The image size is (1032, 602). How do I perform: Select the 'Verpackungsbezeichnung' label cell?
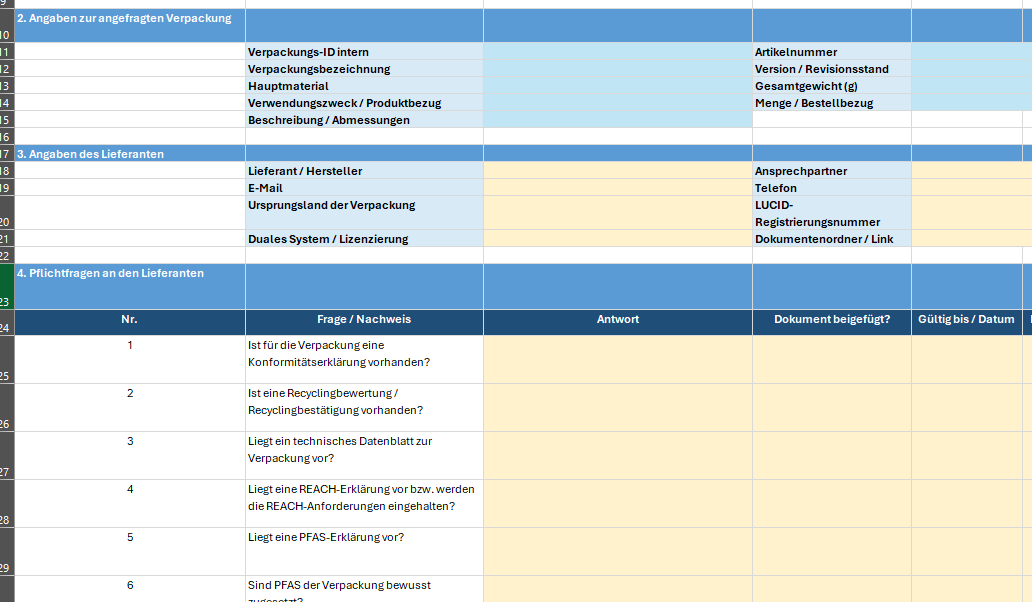(x=364, y=69)
